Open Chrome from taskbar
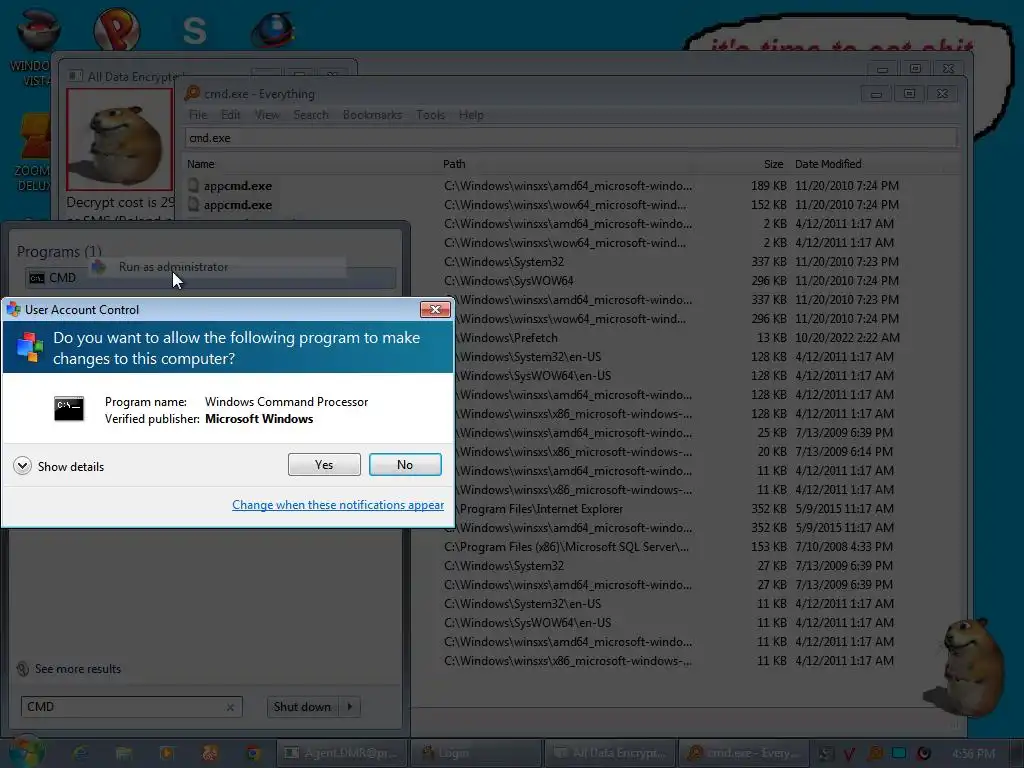The height and width of the screenshot is (768, 1024). (253, 753)
